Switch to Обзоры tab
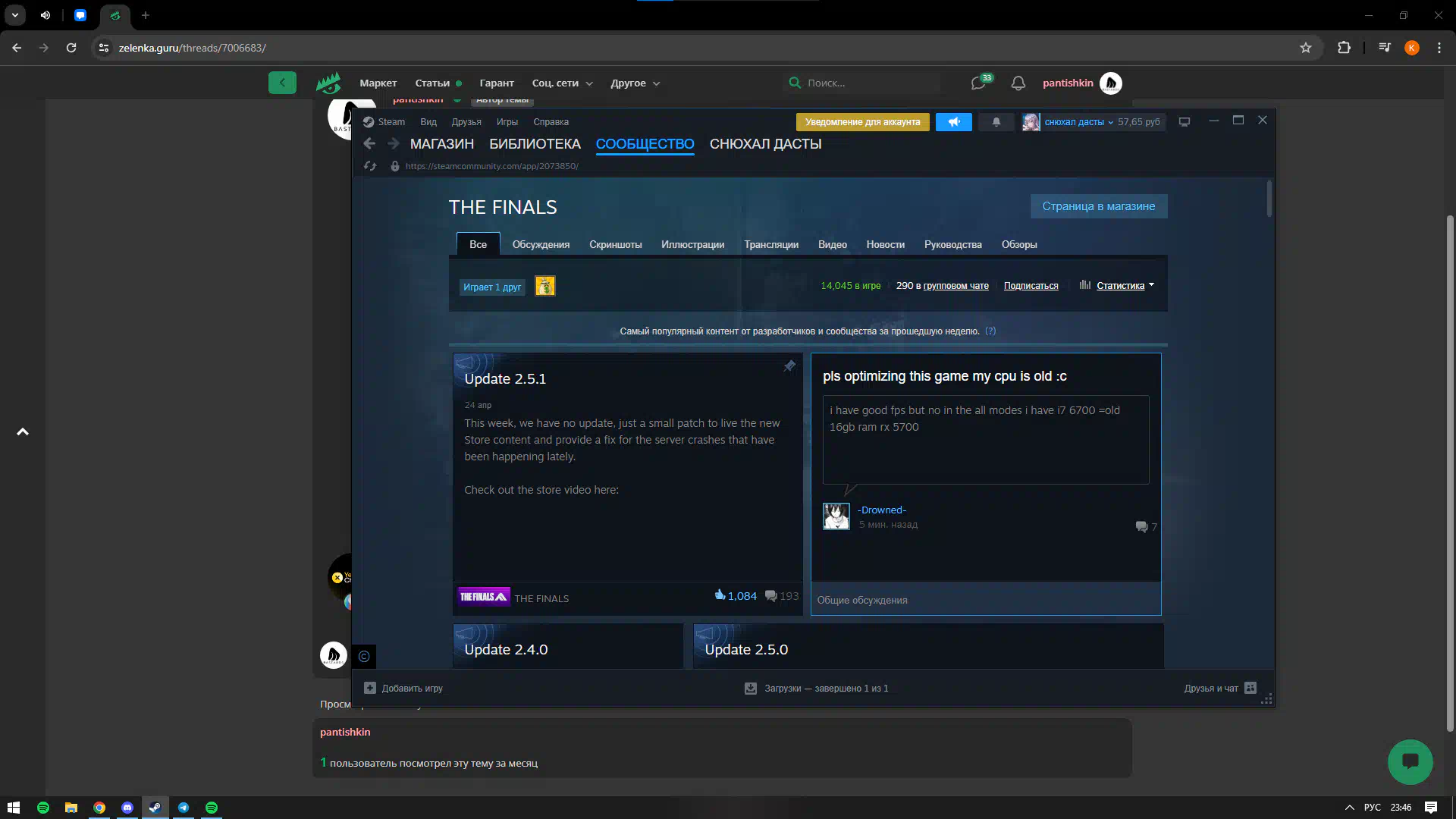This screenshot has width=1456, height=819. pos(1018,244)
